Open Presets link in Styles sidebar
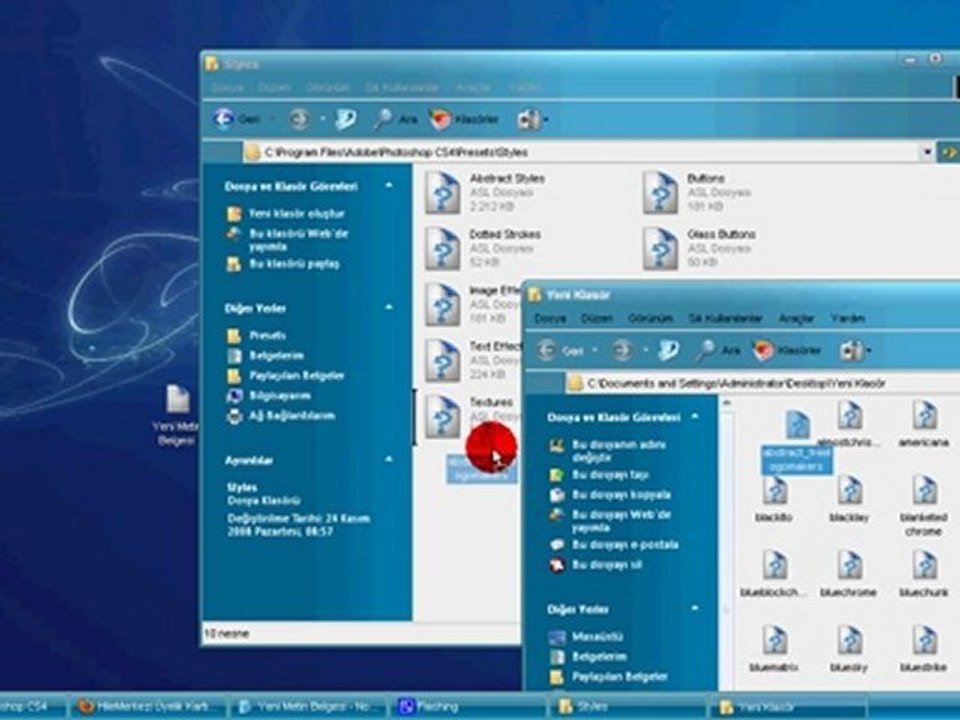Image resolution: width=960 pixels, height=720 pixels. [x=257, y=336]
